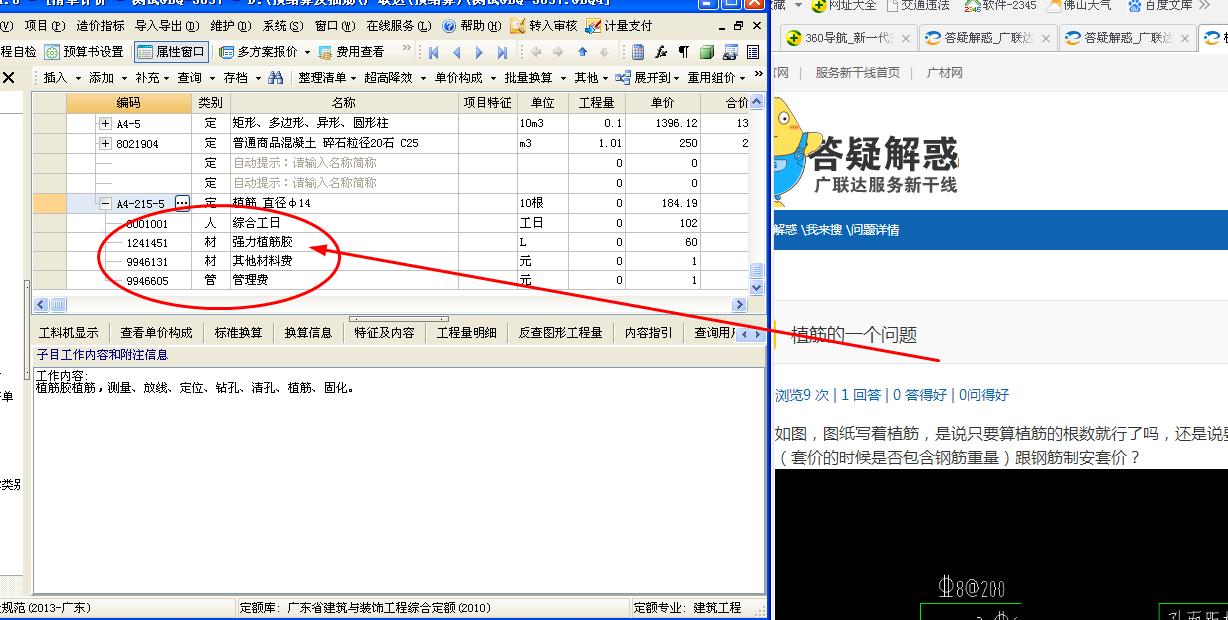Open the 窗口 menu
This screenshot has height=620, width=1228.
[333, 26]
